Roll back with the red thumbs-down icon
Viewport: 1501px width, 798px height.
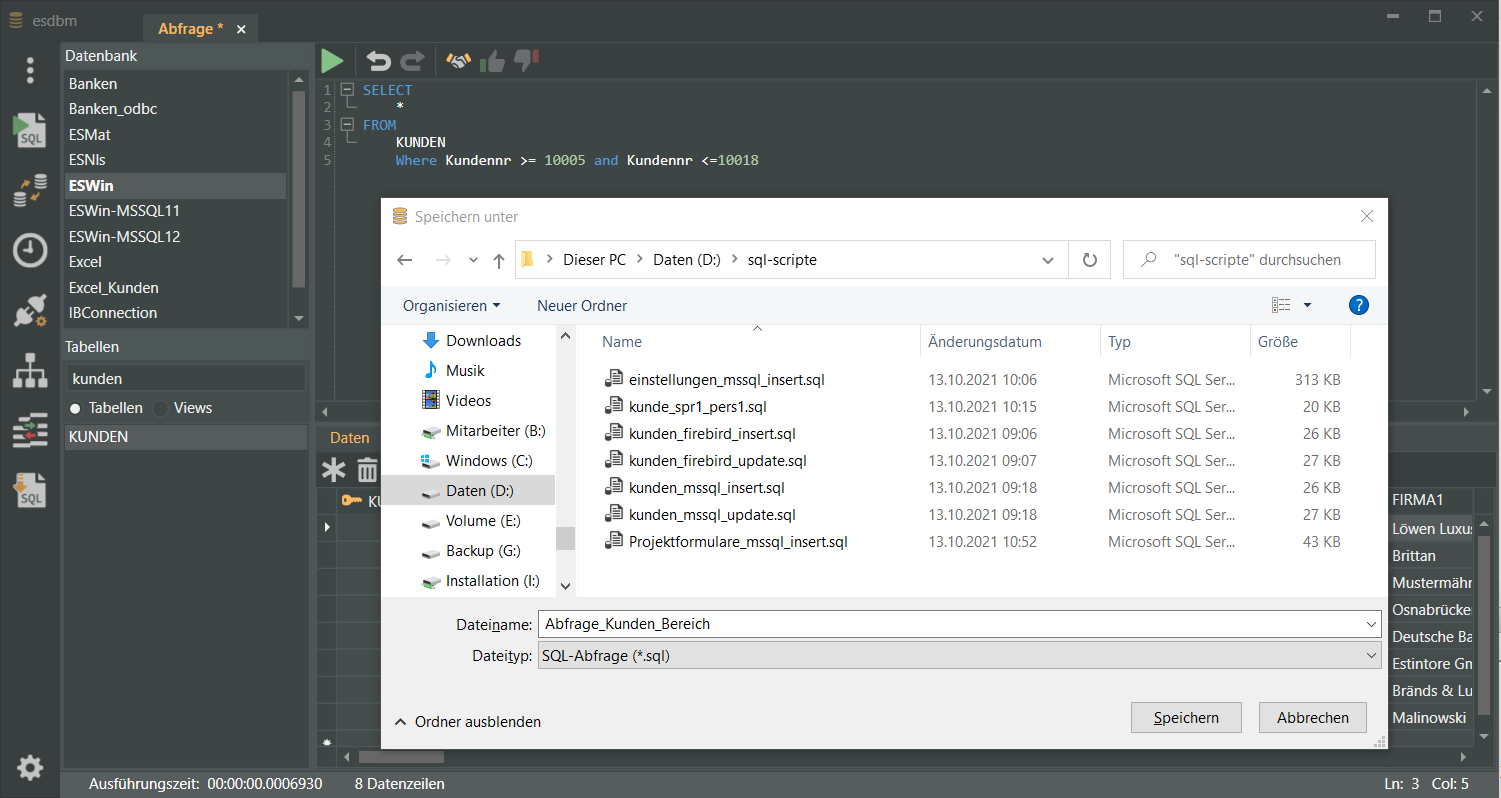tap(526, 61)
